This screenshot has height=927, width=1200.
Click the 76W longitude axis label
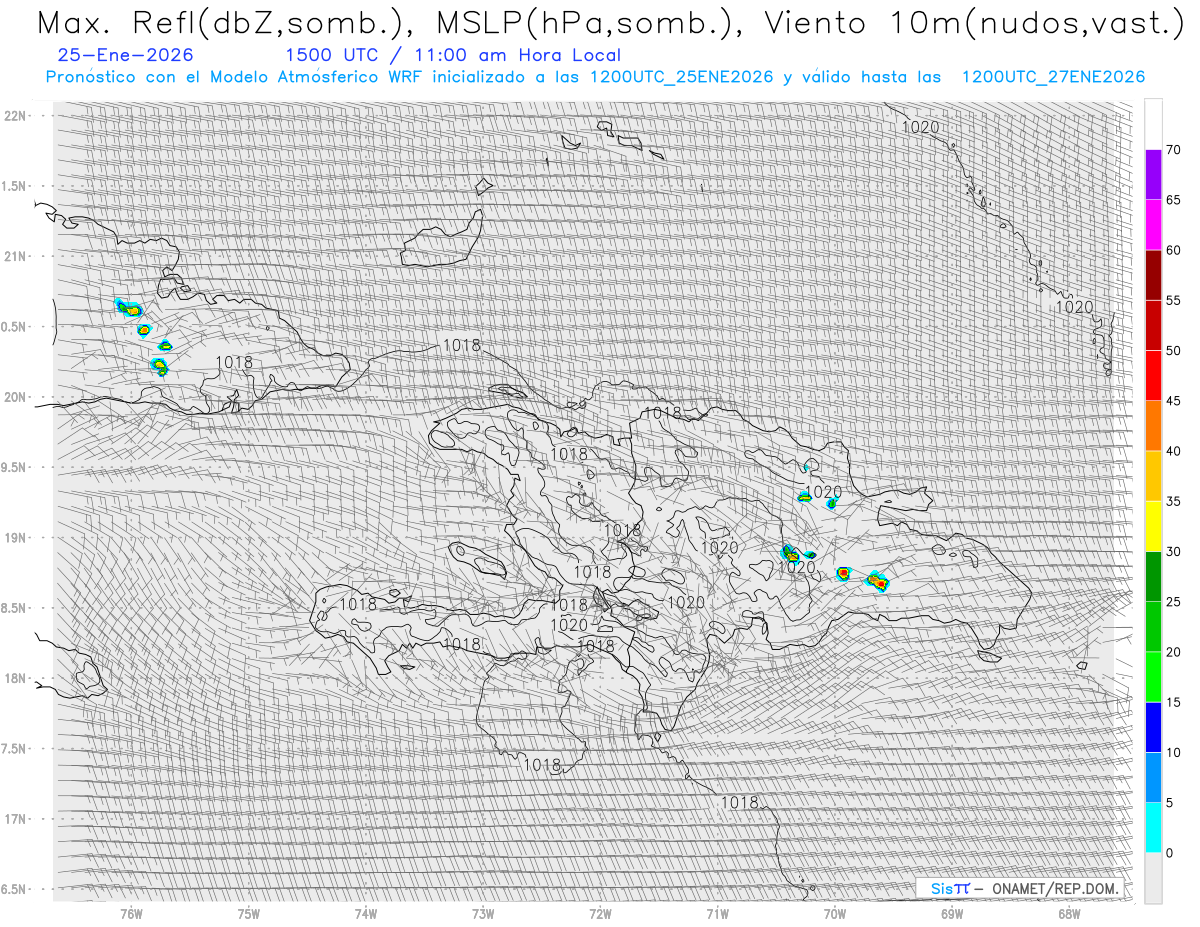click(x=132, y=914)
